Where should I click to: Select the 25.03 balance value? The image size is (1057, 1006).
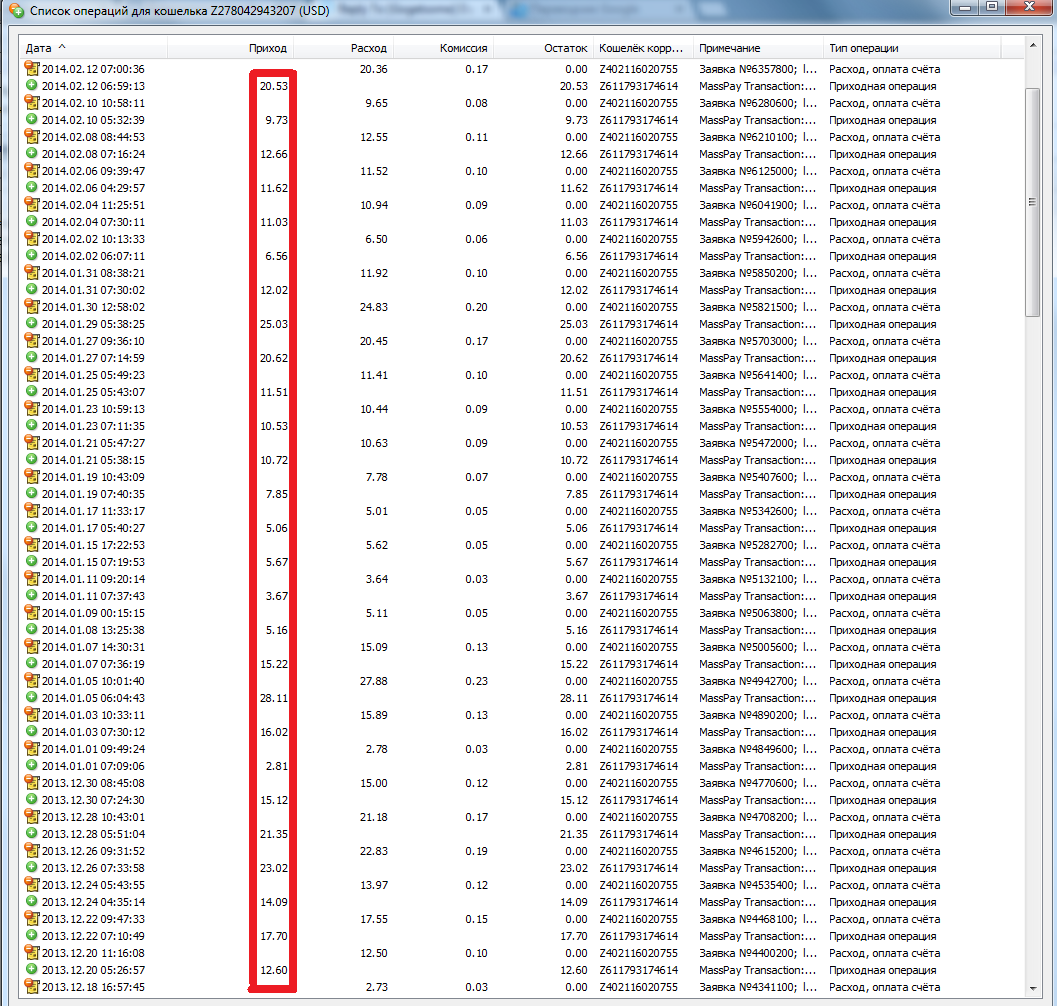point(574,324)
